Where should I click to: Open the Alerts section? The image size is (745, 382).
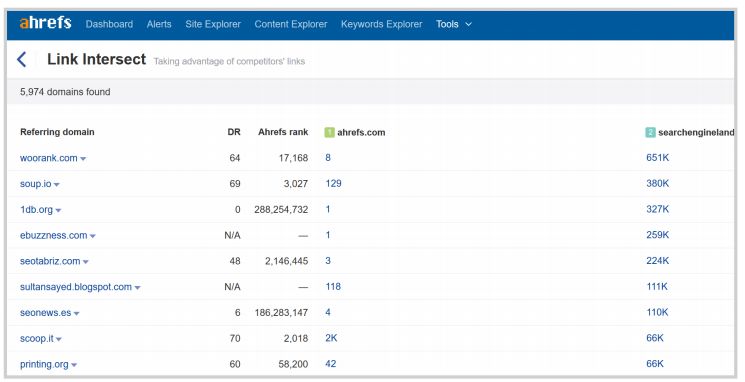click(x=159, y=24)
